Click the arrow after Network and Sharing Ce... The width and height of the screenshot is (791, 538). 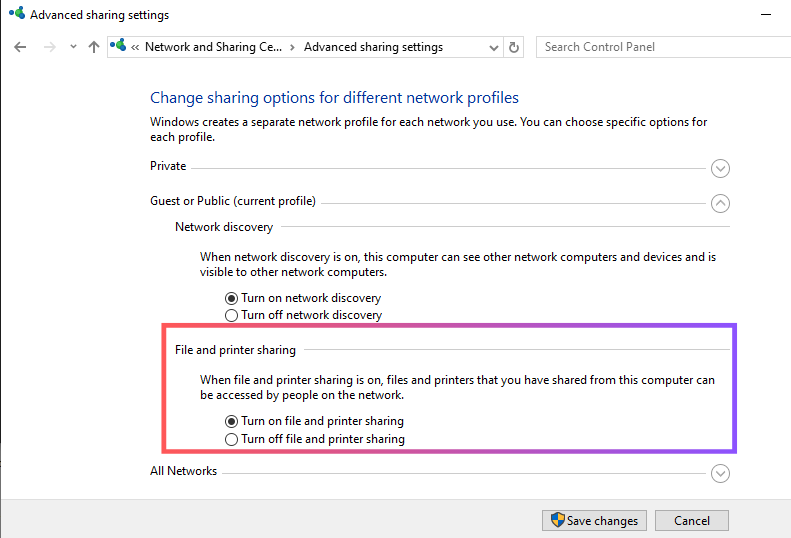pyautogui.click(x=292, y=47)
